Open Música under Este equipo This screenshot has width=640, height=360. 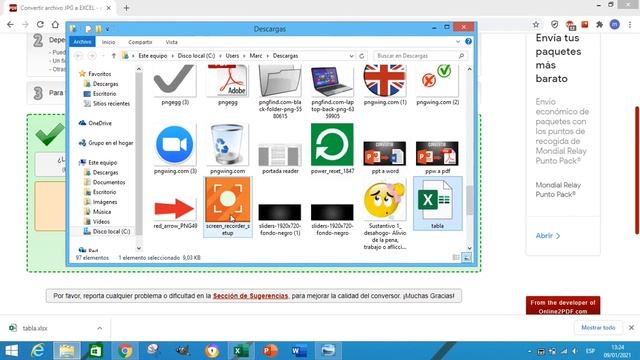(102, 212)
